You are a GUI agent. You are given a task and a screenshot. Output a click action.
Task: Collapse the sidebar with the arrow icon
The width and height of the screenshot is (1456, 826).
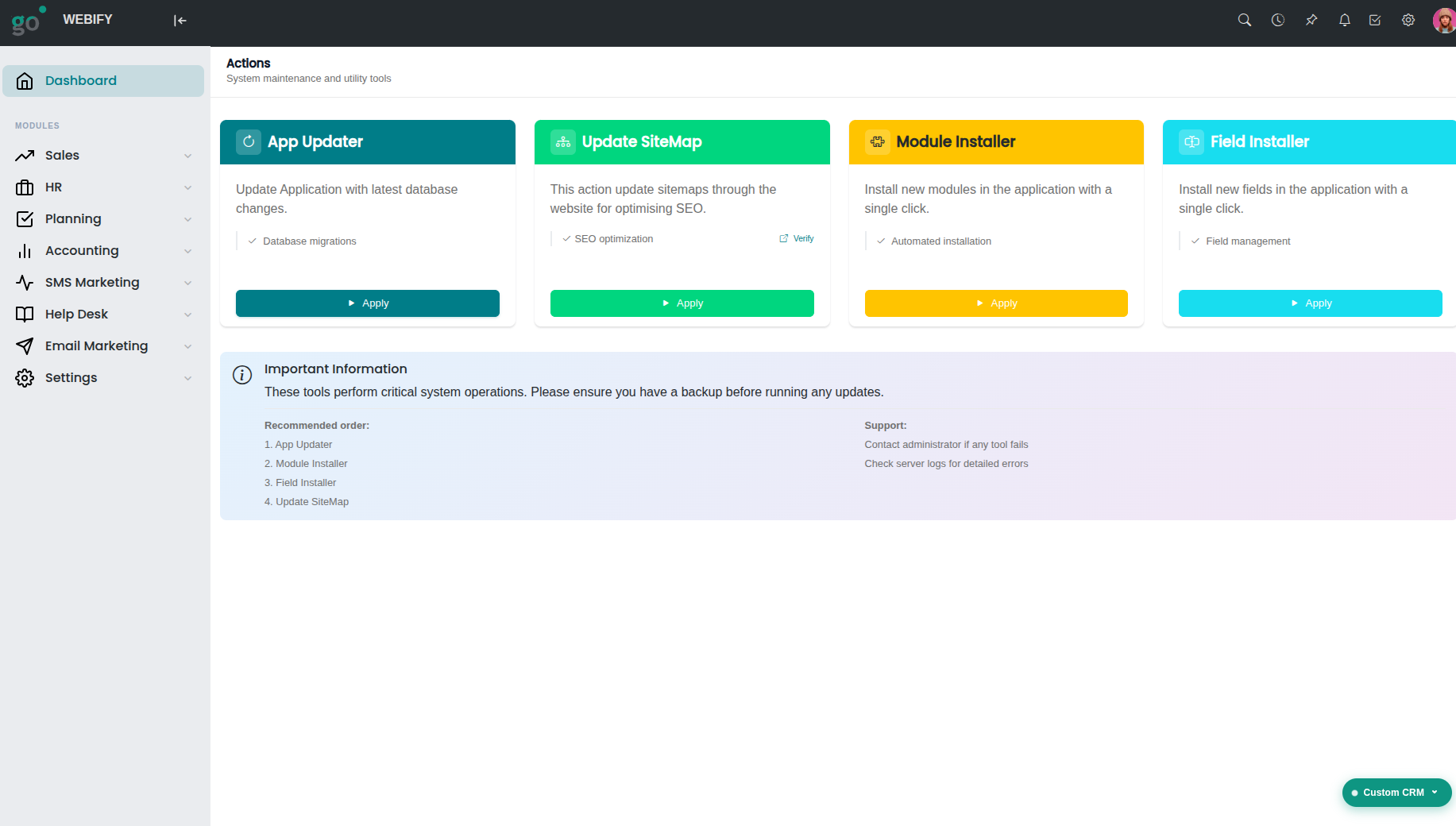(180, 21)
